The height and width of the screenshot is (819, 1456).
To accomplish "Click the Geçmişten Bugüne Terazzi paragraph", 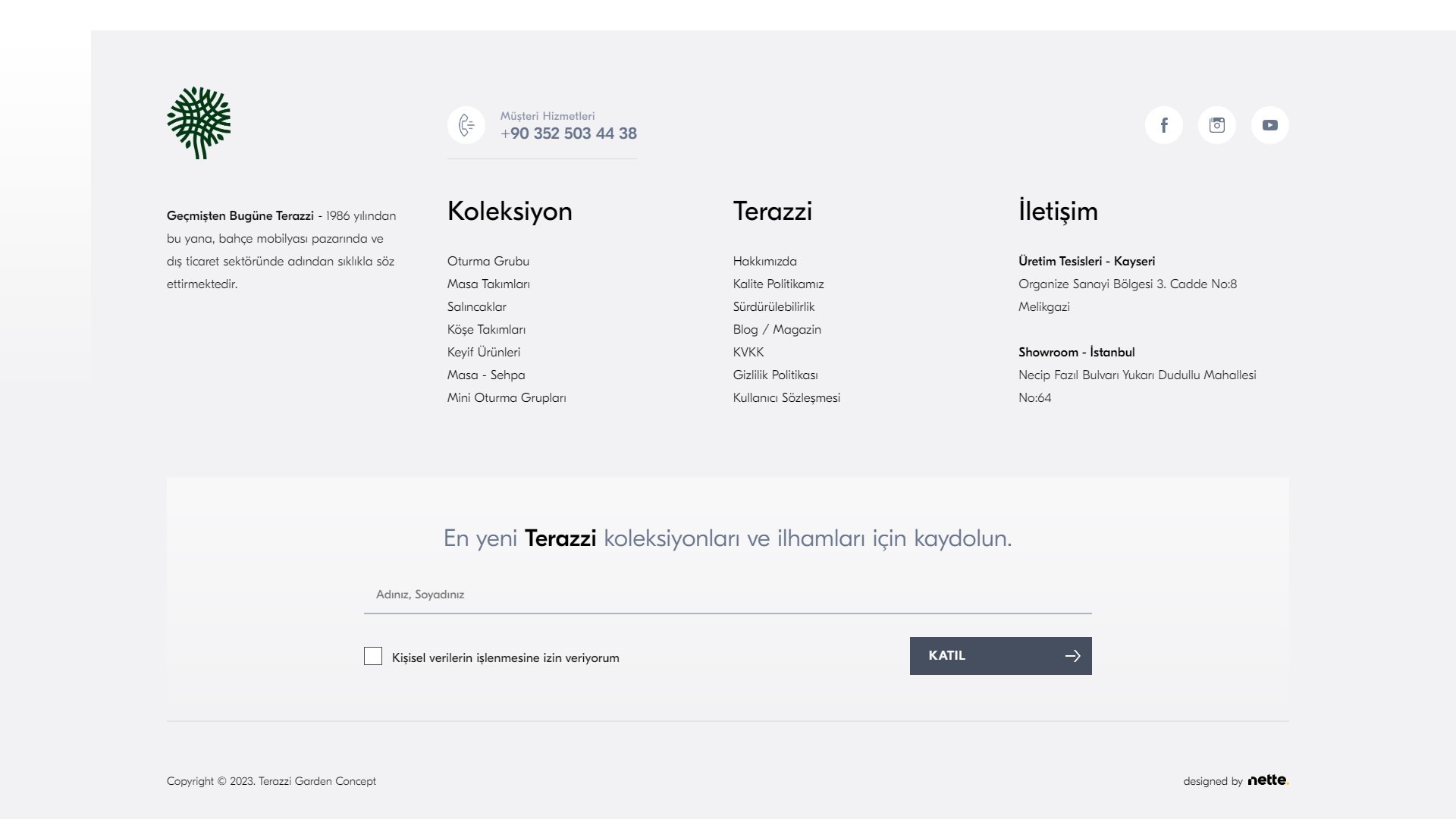I will tap(281, 249).
